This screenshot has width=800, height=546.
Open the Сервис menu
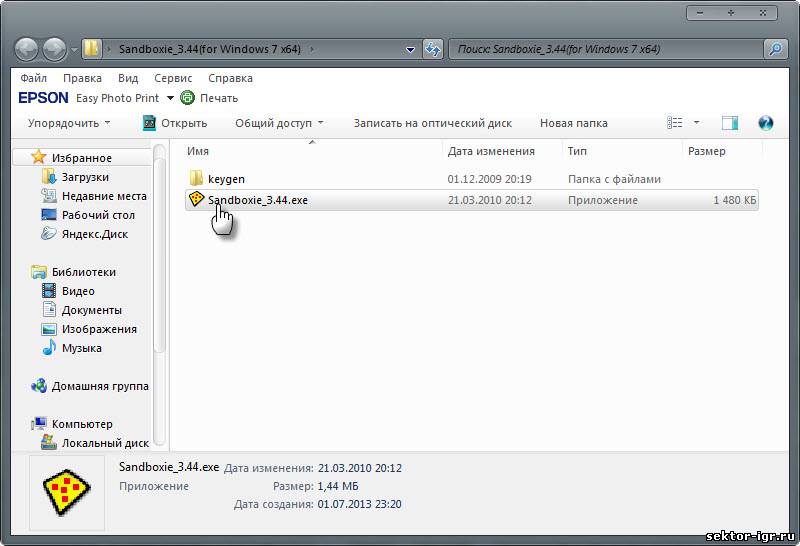(x=173, y=78)
